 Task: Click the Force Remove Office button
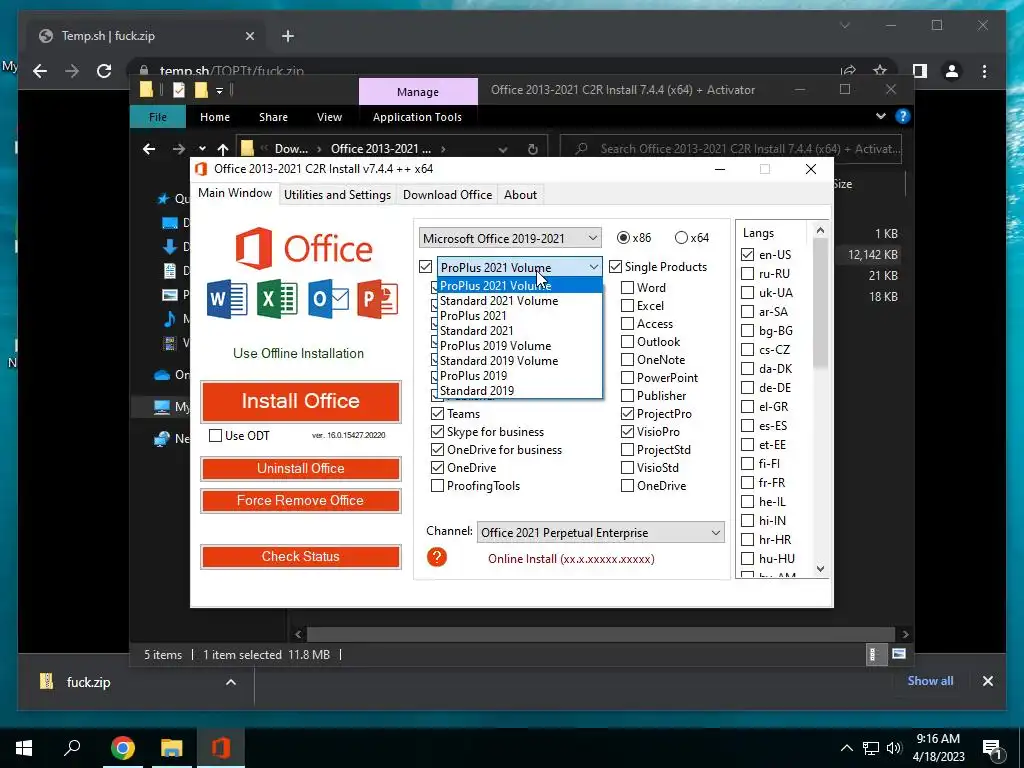tap(300, 500)
